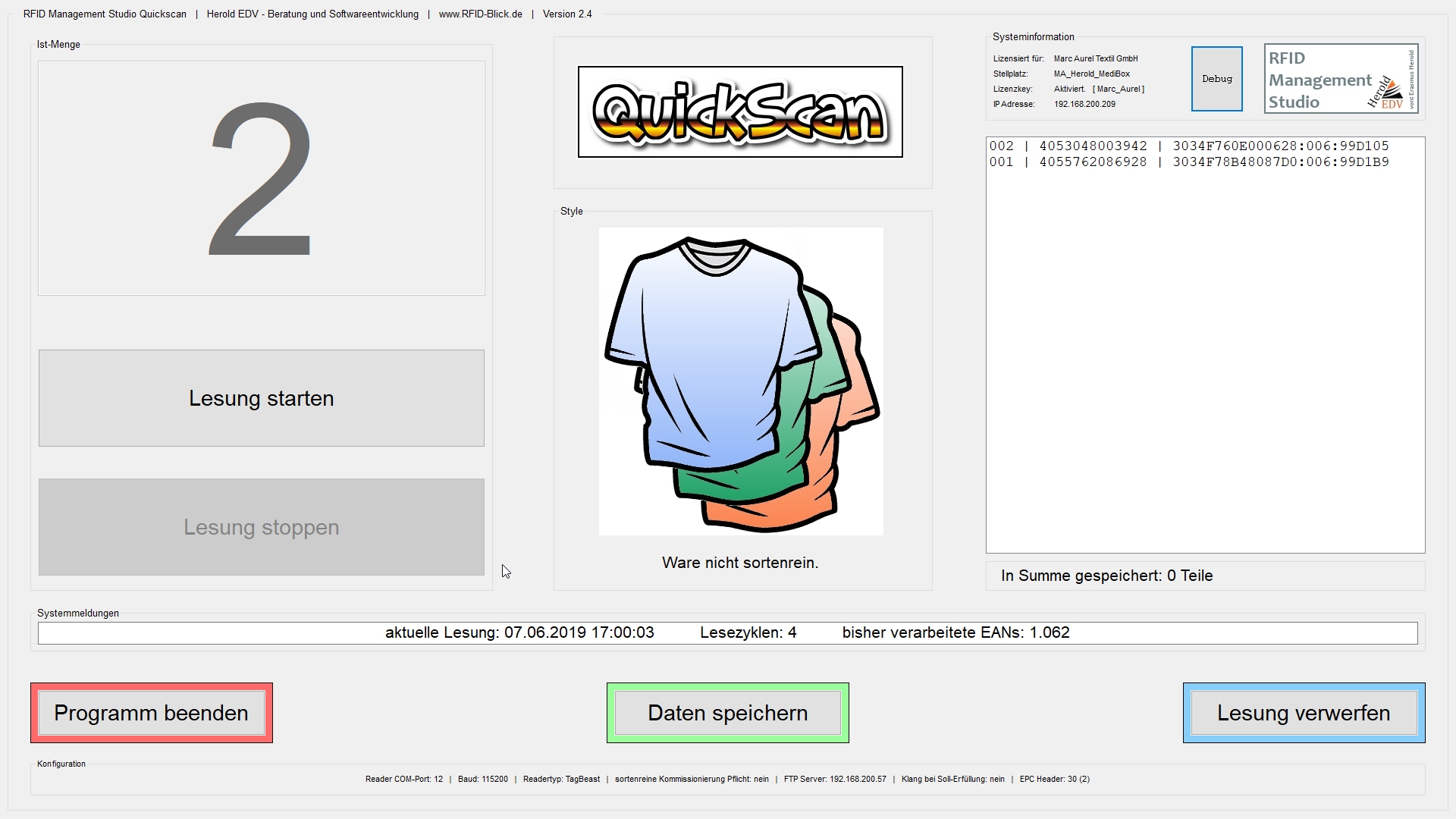Click the Lesung starten button
1456x819 pixels.
[x=261, y=398]
